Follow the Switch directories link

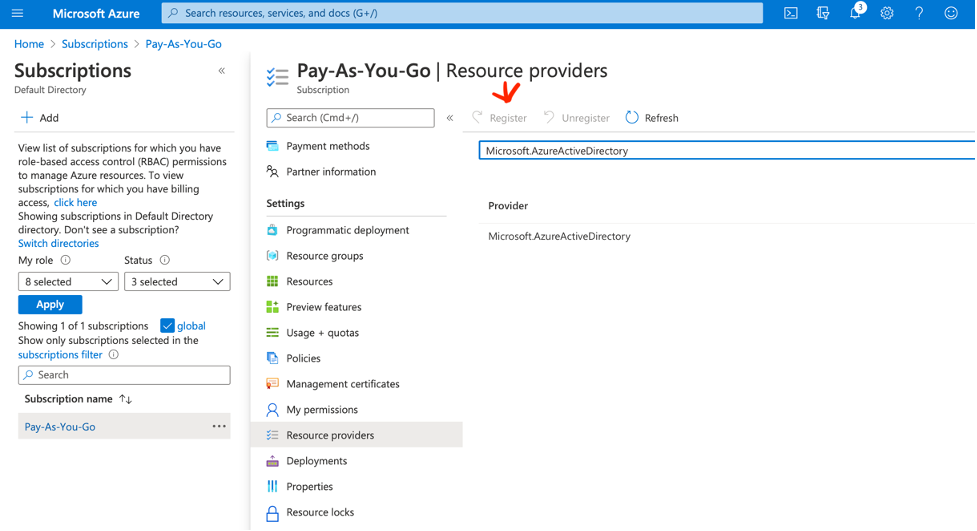point(58,243)
